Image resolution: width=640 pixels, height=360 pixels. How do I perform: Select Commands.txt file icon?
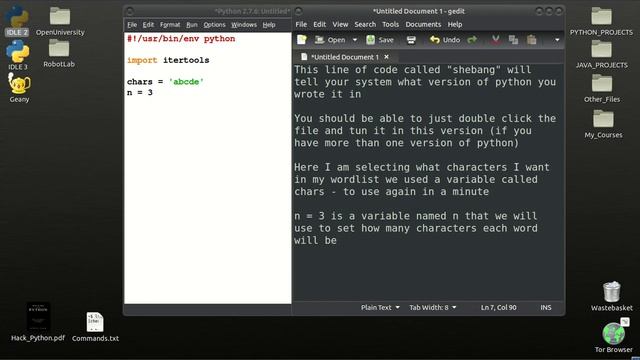pyautogui.click(x=95, y=327)
